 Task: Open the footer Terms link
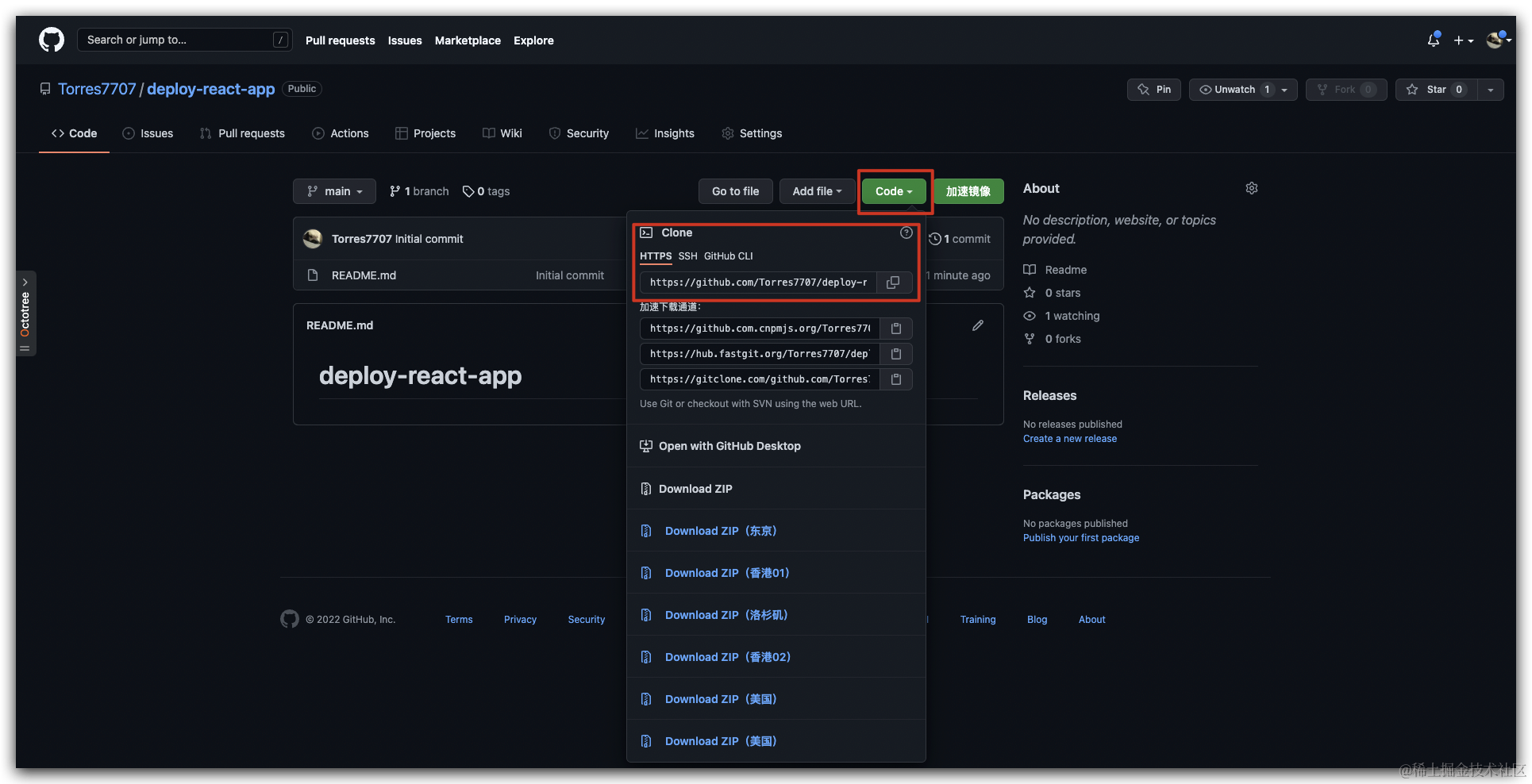(459, 620)
